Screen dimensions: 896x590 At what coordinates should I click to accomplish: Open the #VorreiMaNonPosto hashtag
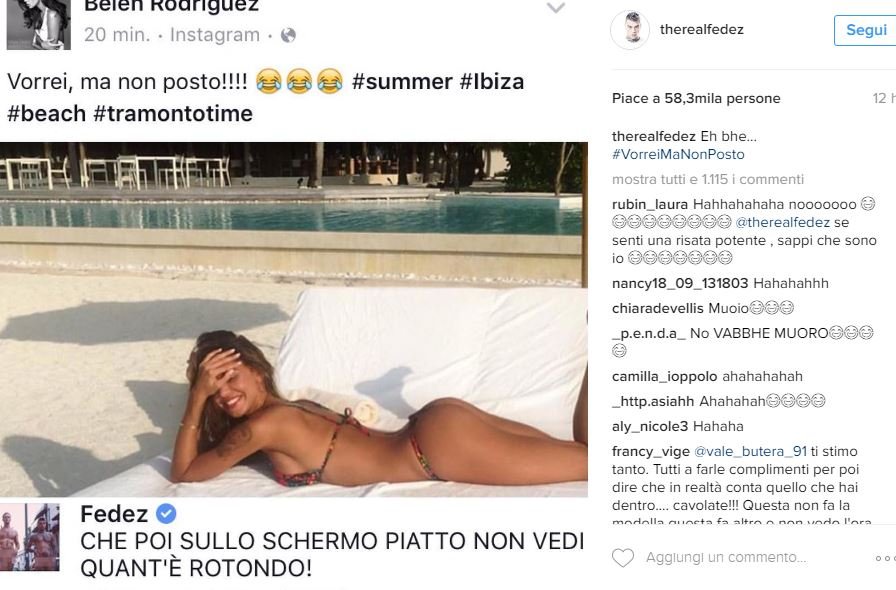click(x=678, y=154)
